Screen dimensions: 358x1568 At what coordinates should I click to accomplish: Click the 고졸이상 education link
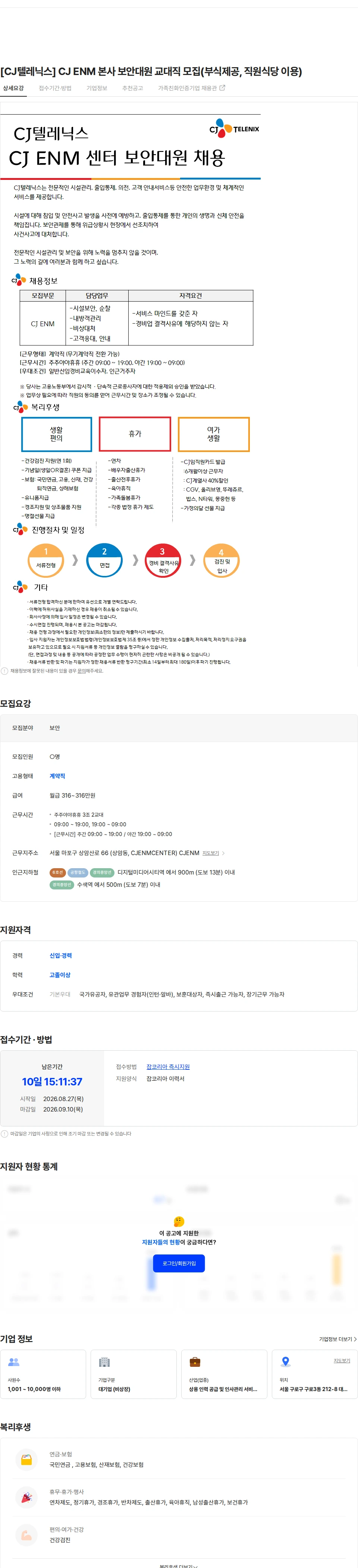[x=60, y=975]
